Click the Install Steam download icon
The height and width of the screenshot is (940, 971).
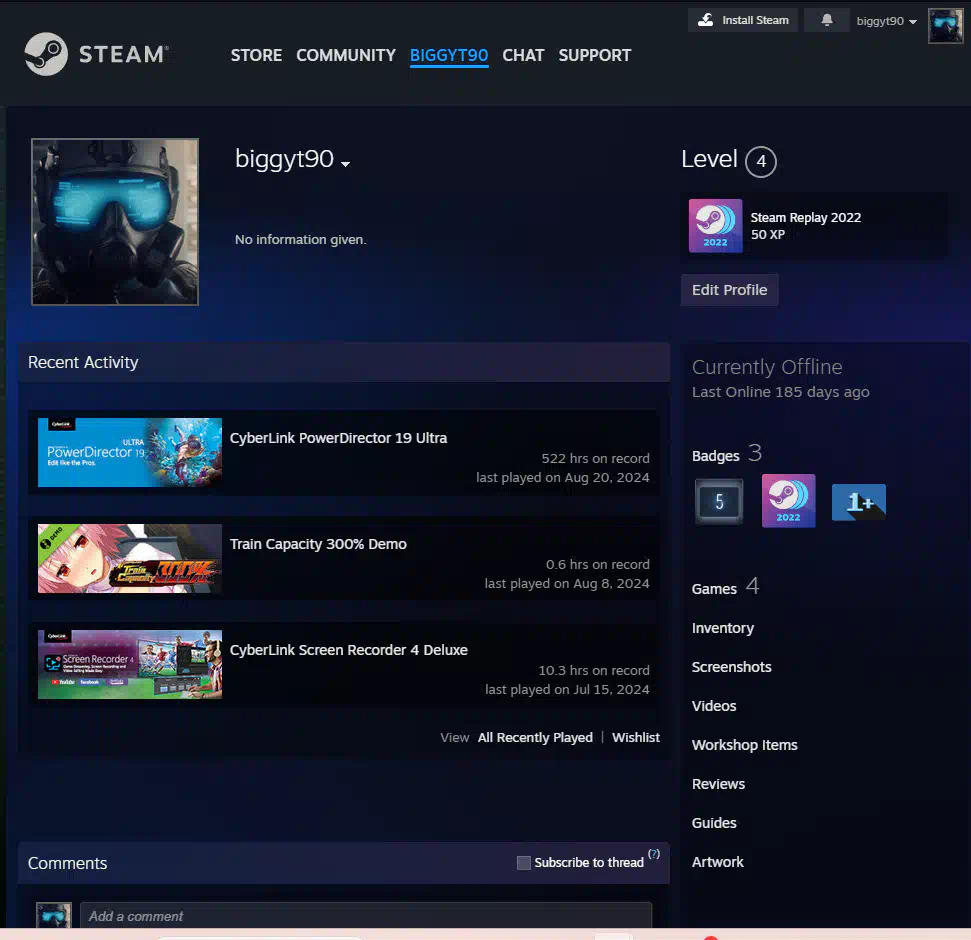[705, 20]
